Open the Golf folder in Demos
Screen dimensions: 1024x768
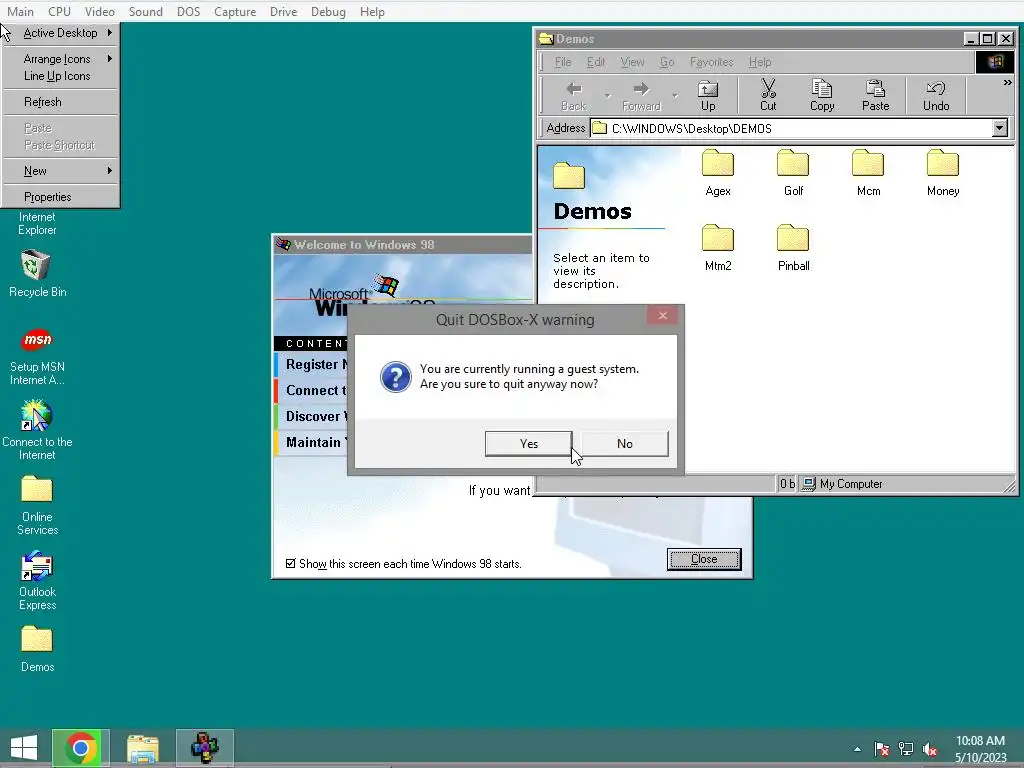793,172
